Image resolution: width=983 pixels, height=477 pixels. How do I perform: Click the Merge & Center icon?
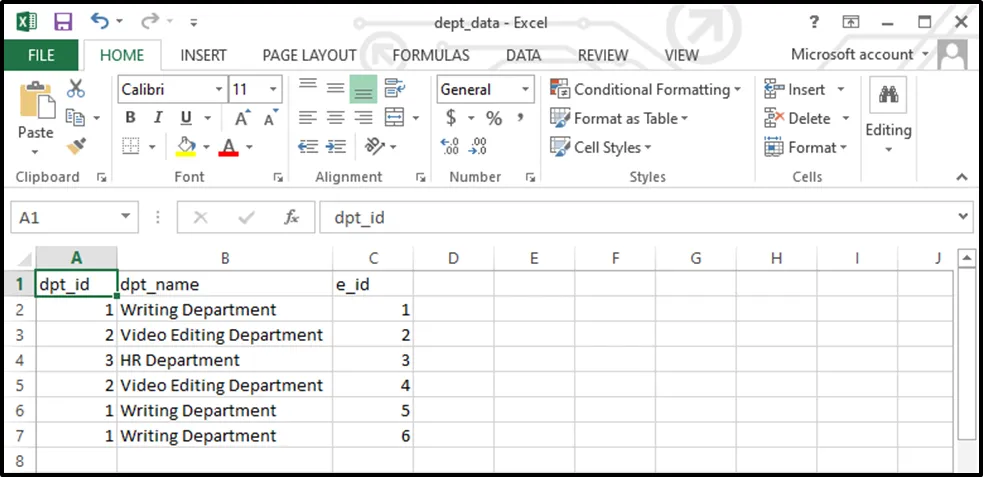pyautogui.click(x=395, y=118)
